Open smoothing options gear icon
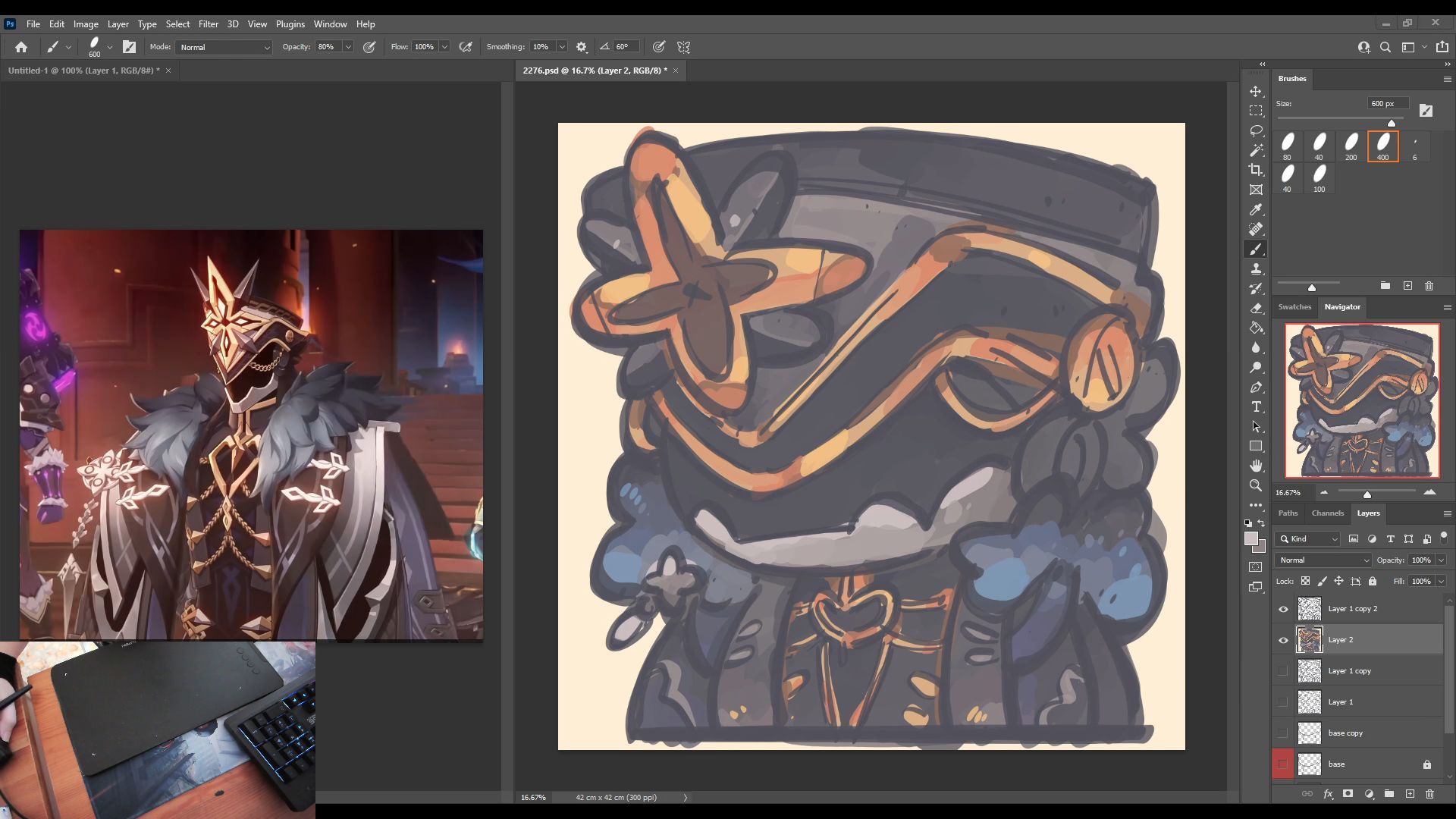 582,47
